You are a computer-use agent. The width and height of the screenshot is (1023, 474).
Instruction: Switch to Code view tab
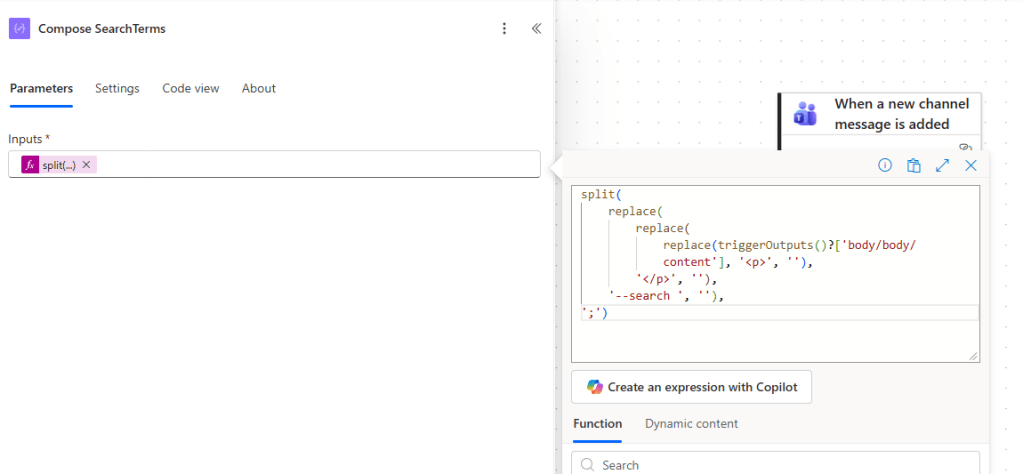(x=190, y=88)
